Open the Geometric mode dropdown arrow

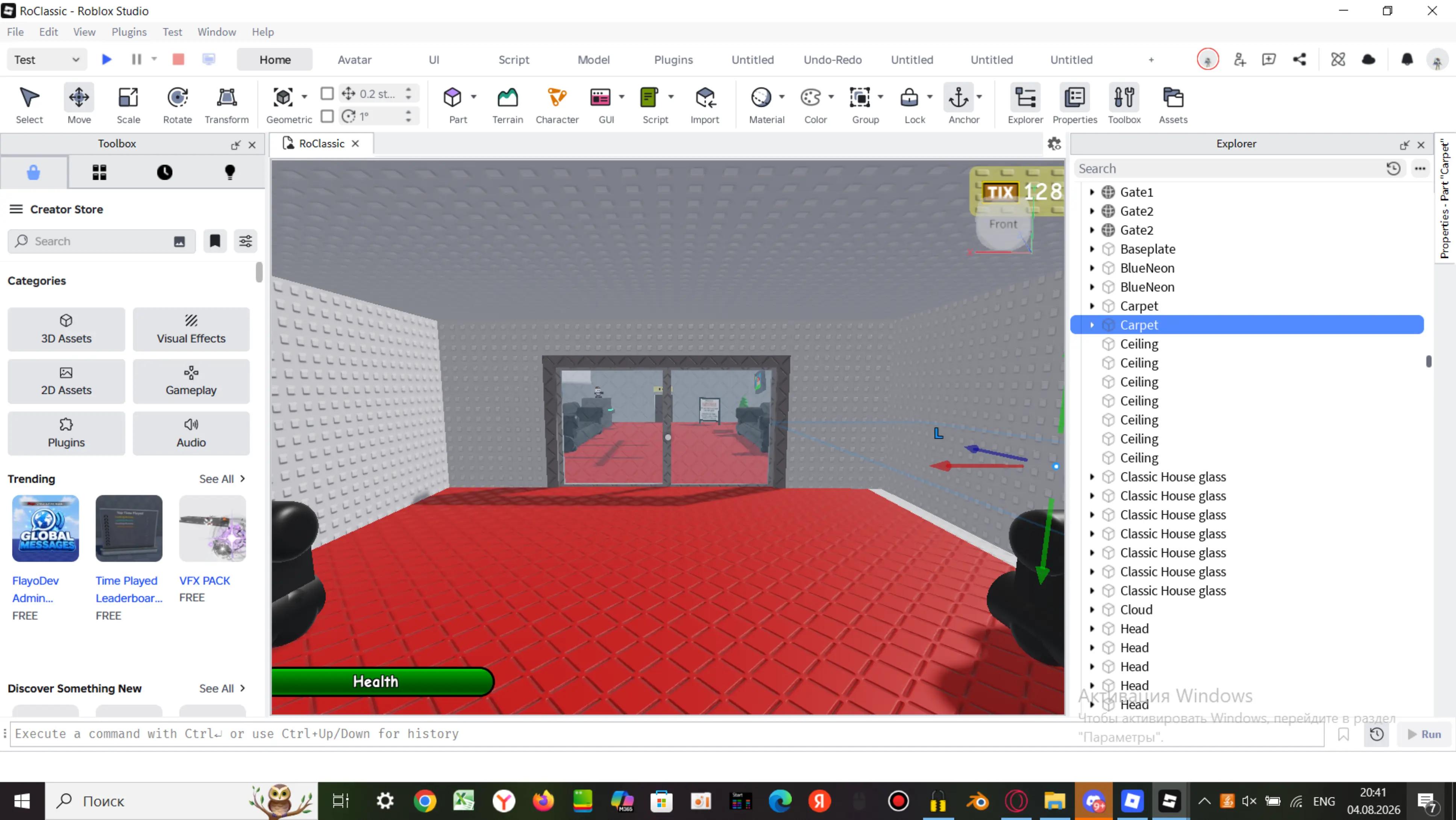tap(304, 97)
